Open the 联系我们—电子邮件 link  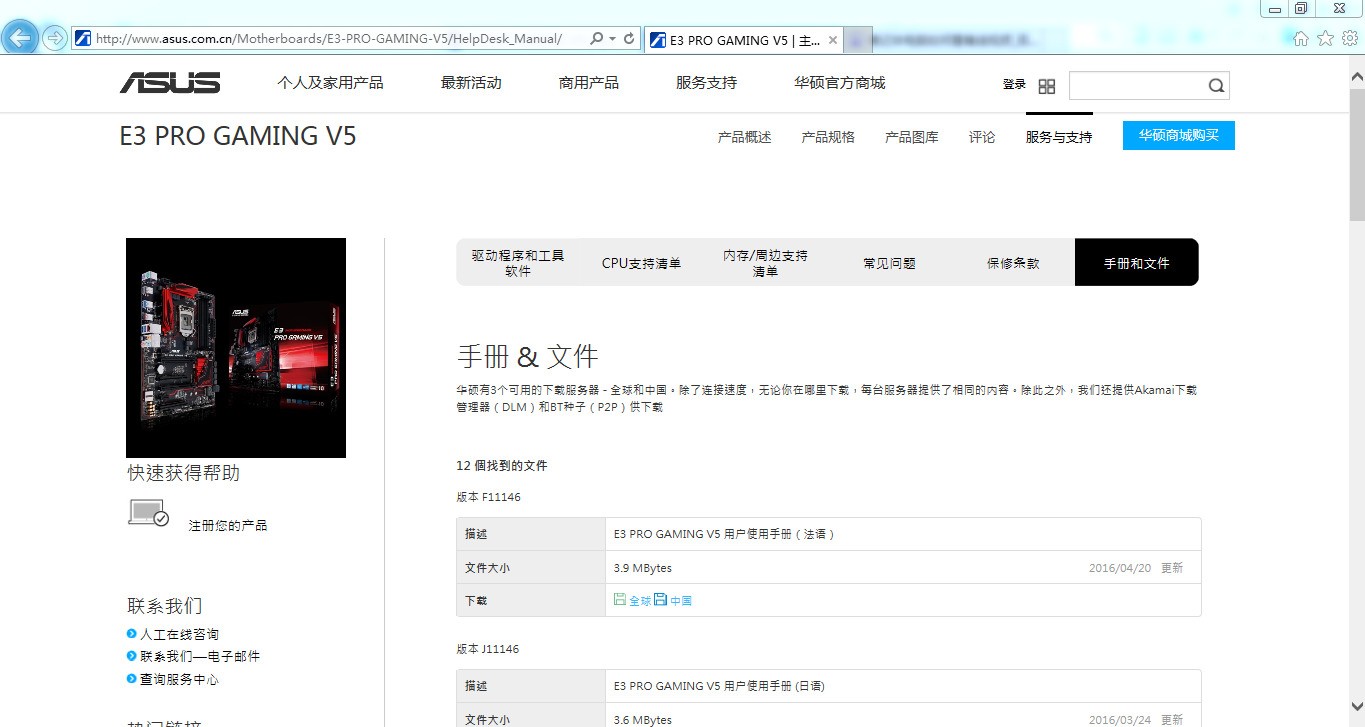[x=200, y=657]
